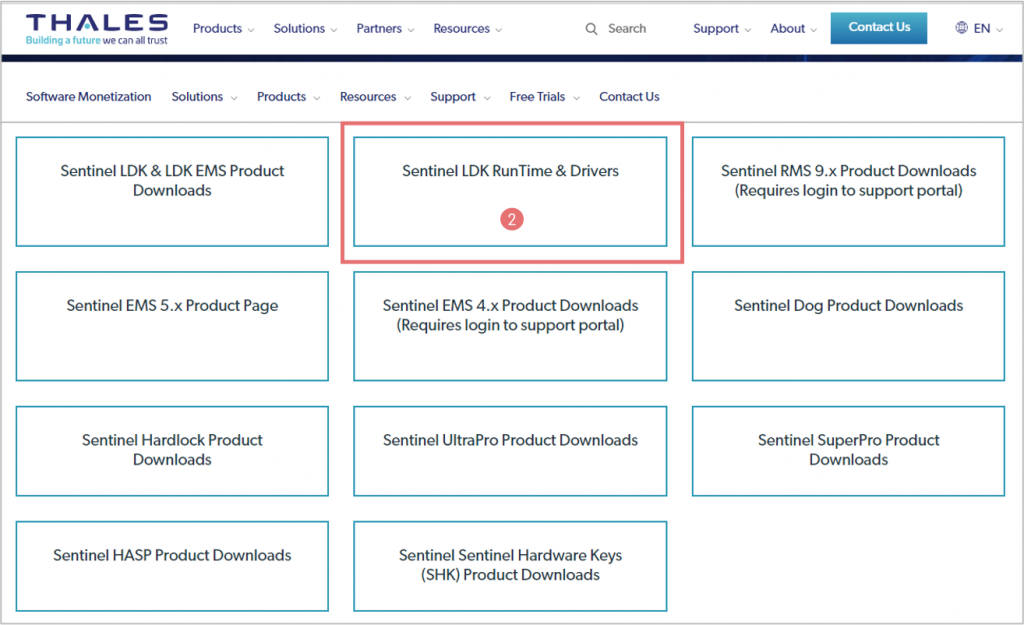Viewport: 1024px width, 625px height.
Task: Open the About dropdown
Action: click(x=793, y=29)
